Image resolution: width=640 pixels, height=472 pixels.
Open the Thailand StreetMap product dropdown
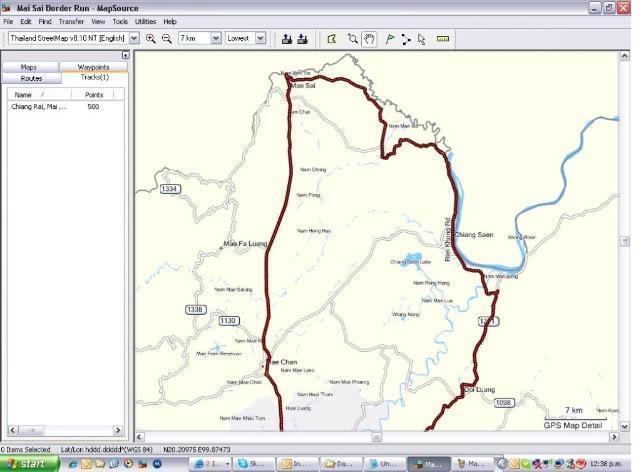(x=134, y=38)
